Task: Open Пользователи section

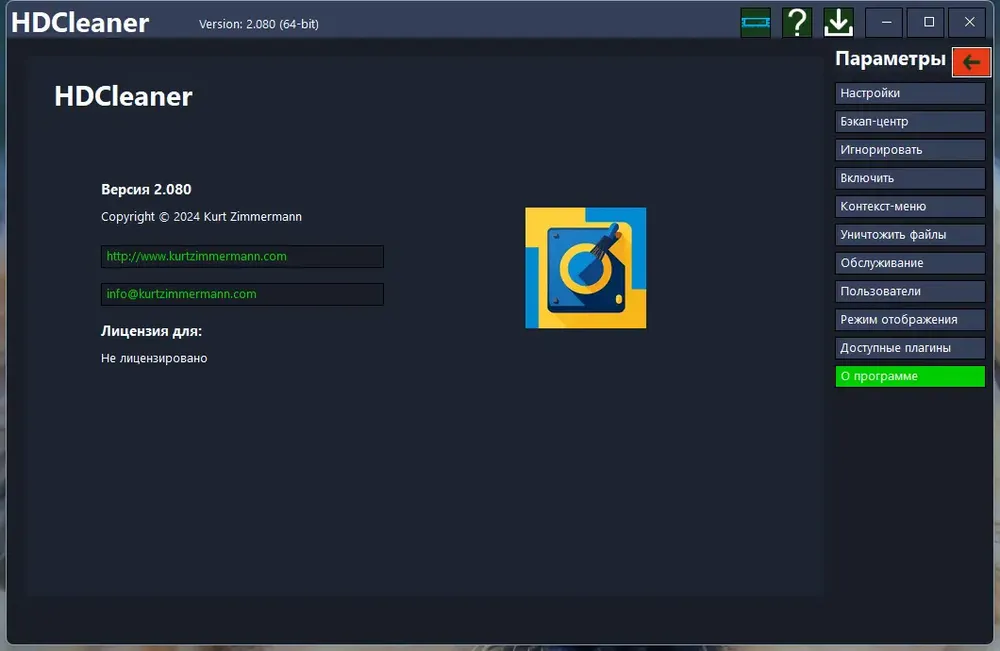Action: [x=910, y=291]
